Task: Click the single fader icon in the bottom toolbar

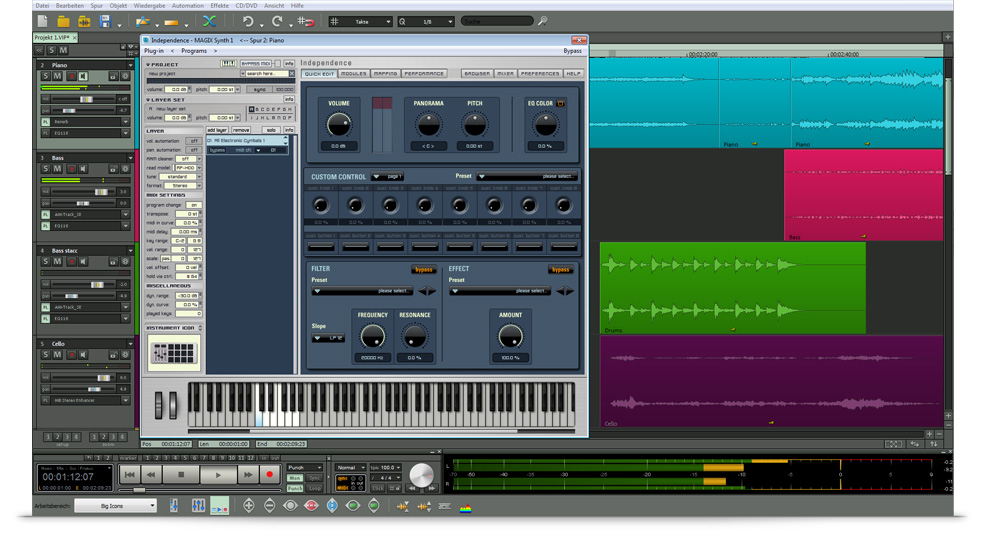Action: (174, 506)
